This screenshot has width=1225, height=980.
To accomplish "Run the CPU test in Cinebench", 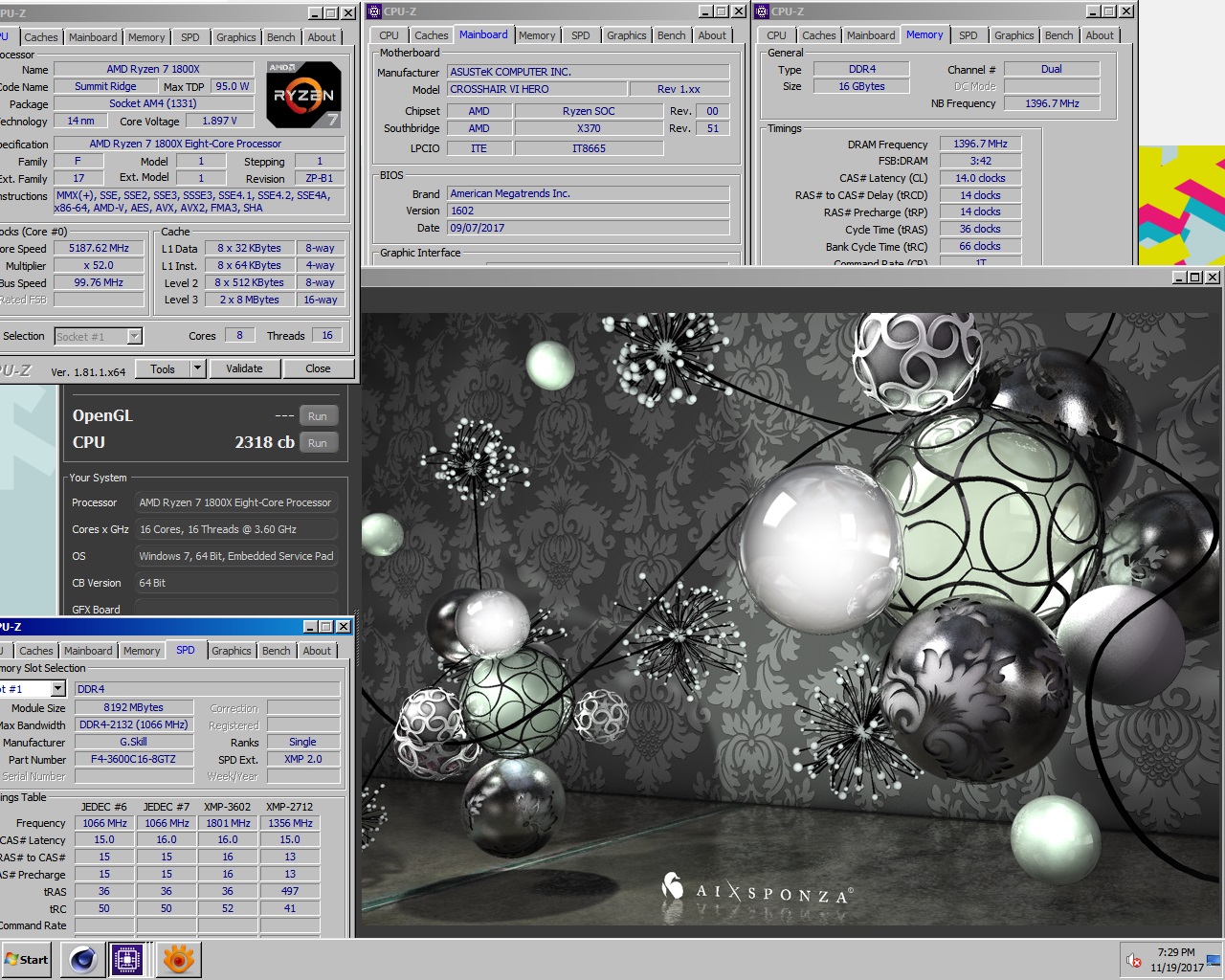I will tap(318, 443).
